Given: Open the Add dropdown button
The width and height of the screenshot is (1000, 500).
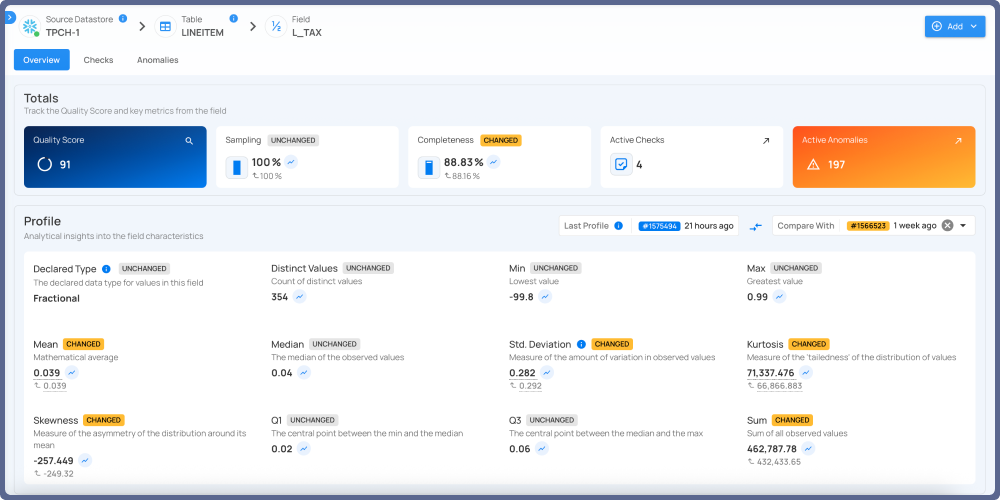Looking at the screenshot, I should pos(955,26).
